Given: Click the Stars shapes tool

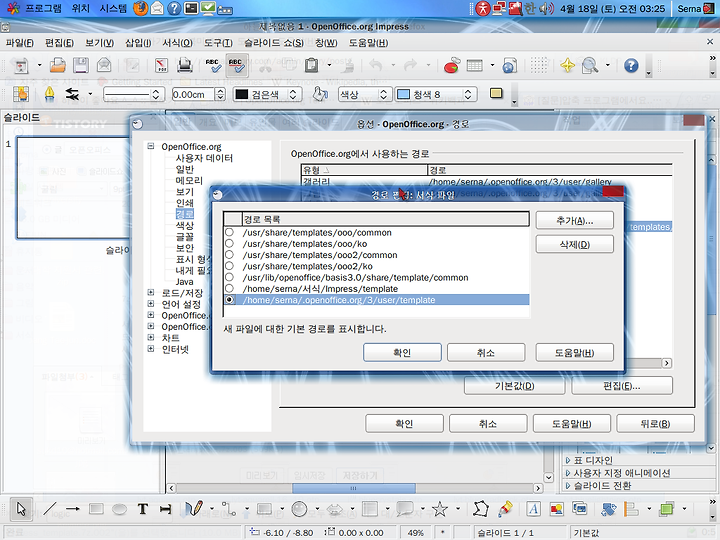Looking at the screenshot, I should pos(439,509).
